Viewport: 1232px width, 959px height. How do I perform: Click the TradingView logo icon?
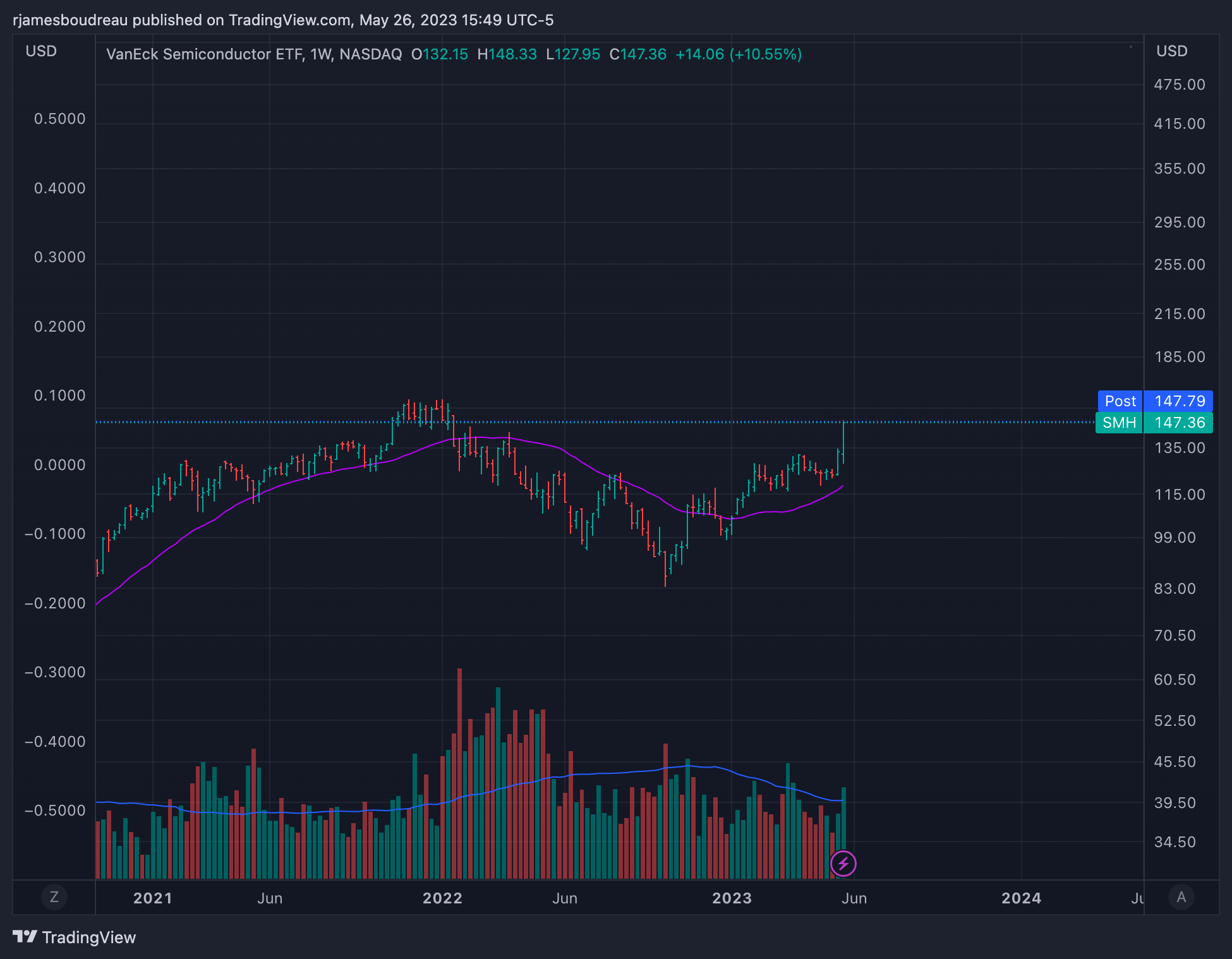pos(25,937)
